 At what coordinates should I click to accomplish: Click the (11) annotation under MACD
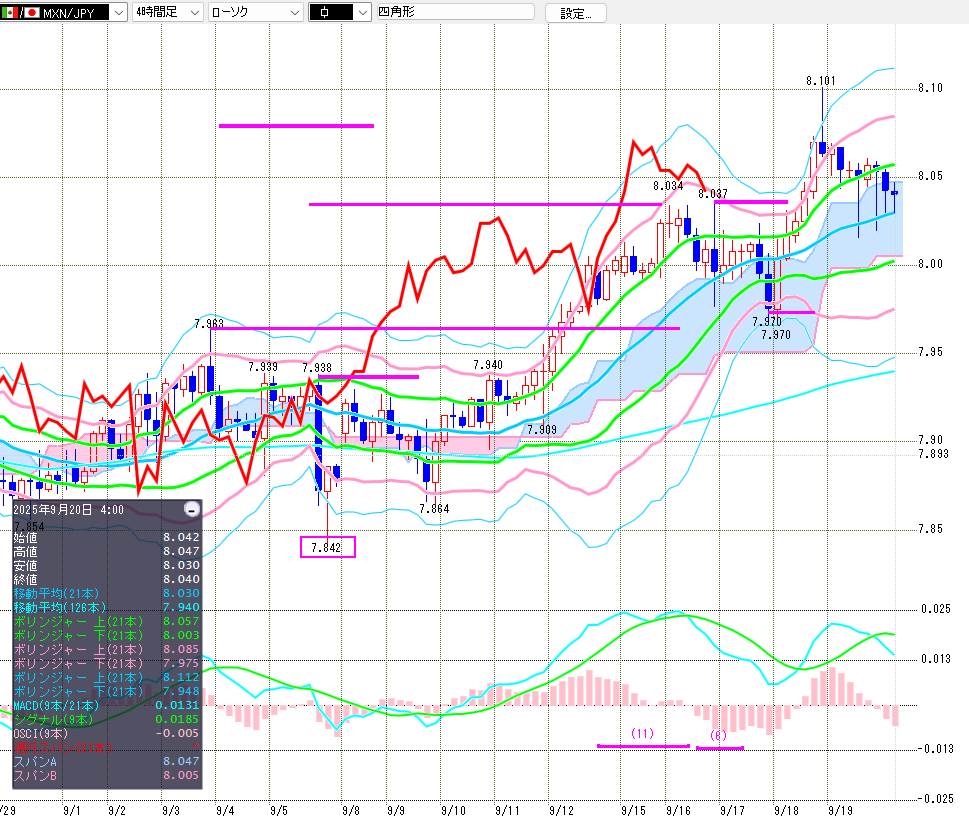click(x=642, y=733)
